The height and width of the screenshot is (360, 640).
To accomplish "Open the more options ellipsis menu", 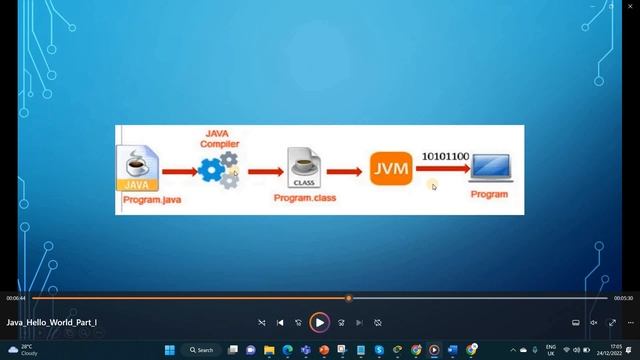I will 631,323.
